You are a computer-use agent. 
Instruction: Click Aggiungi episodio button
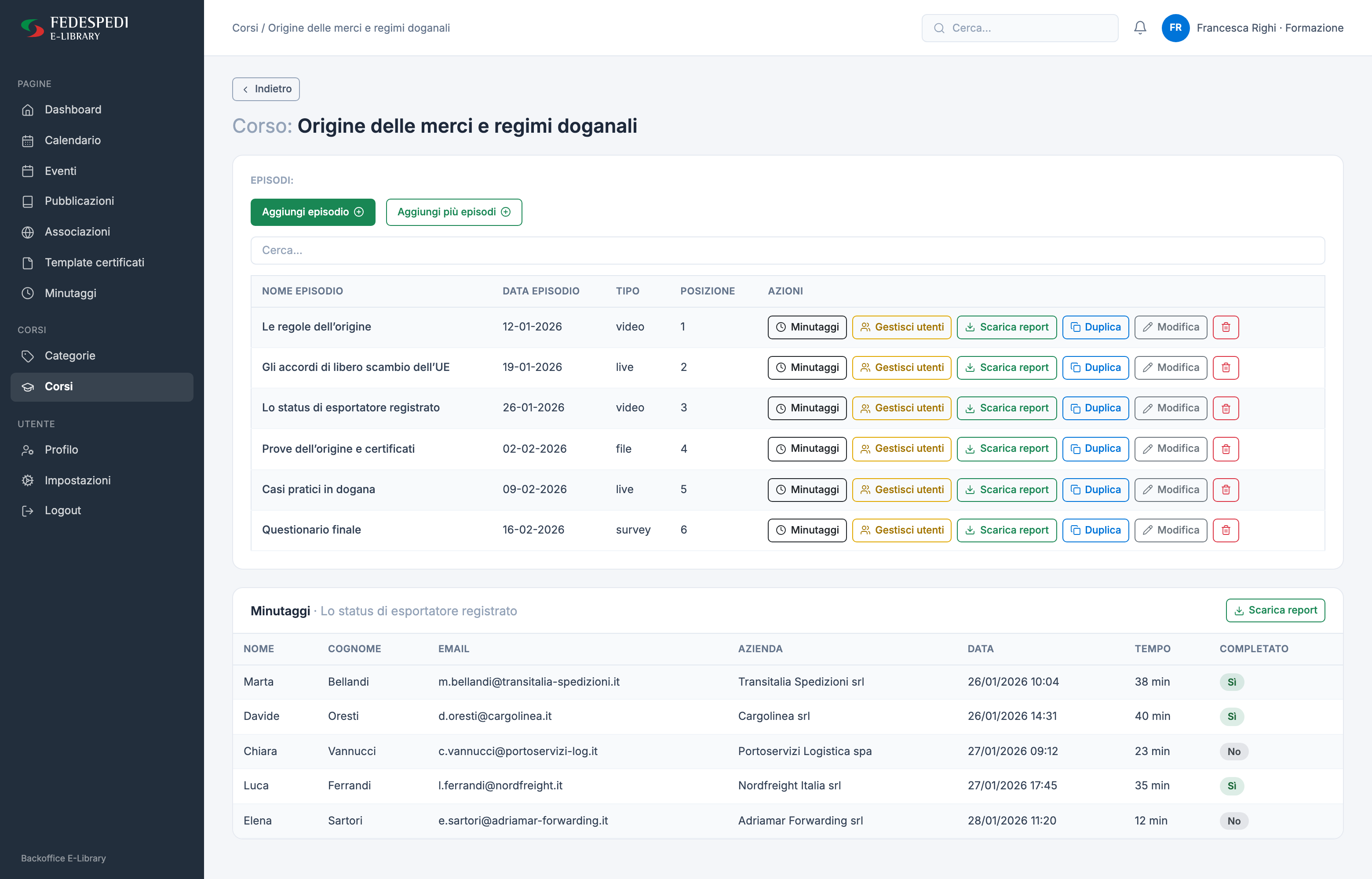point(313,212)
